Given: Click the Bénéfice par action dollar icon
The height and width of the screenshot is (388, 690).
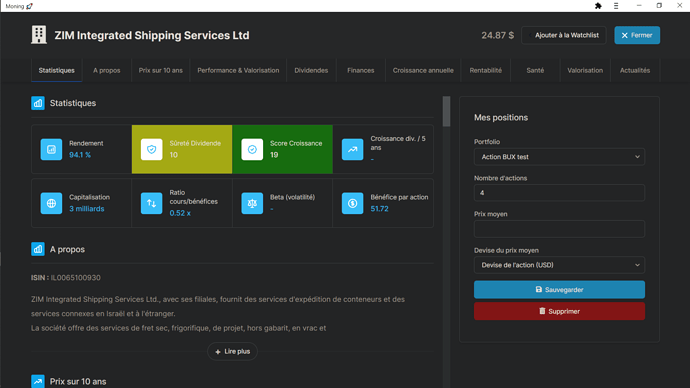Looking at the screenshot, I should [x=352, y=203].
